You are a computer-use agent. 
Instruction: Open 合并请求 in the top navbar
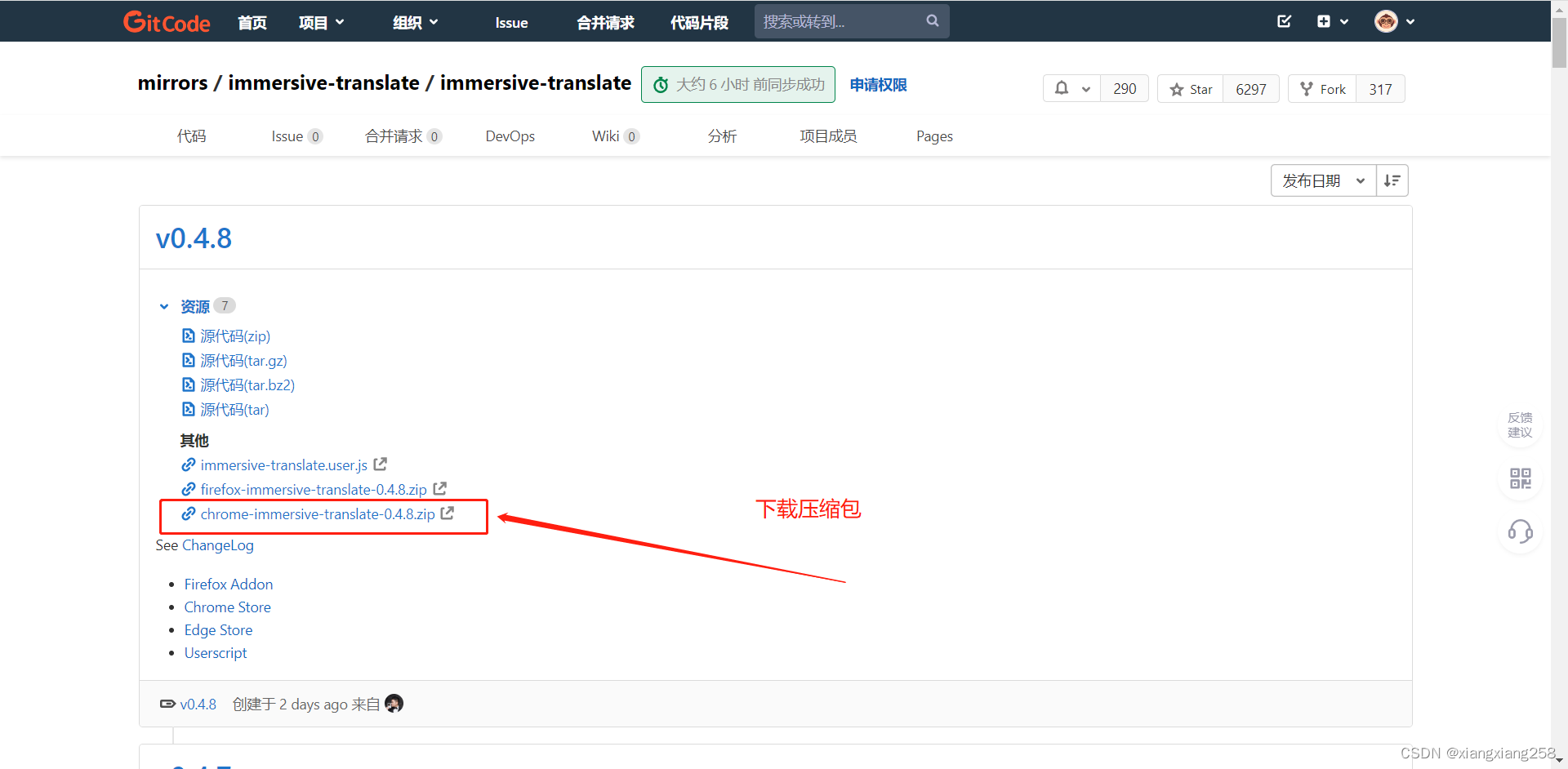point(605,22)
